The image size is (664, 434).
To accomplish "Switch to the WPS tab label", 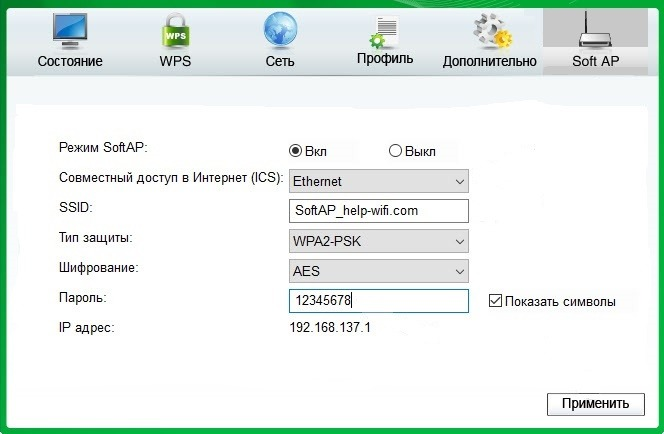I will click(x=175, y=61).
